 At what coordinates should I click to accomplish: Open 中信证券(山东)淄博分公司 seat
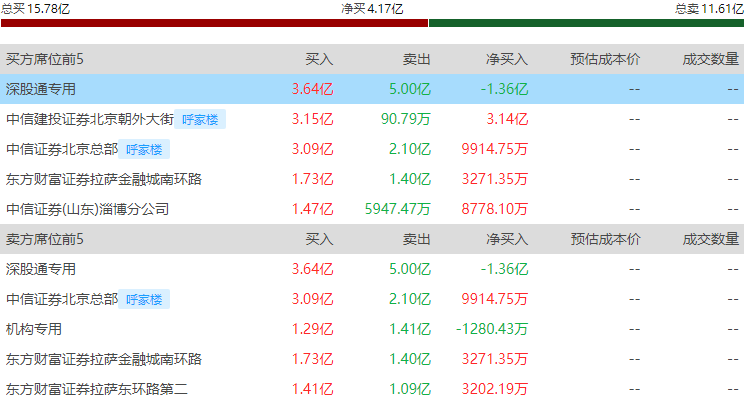point(87,209)
